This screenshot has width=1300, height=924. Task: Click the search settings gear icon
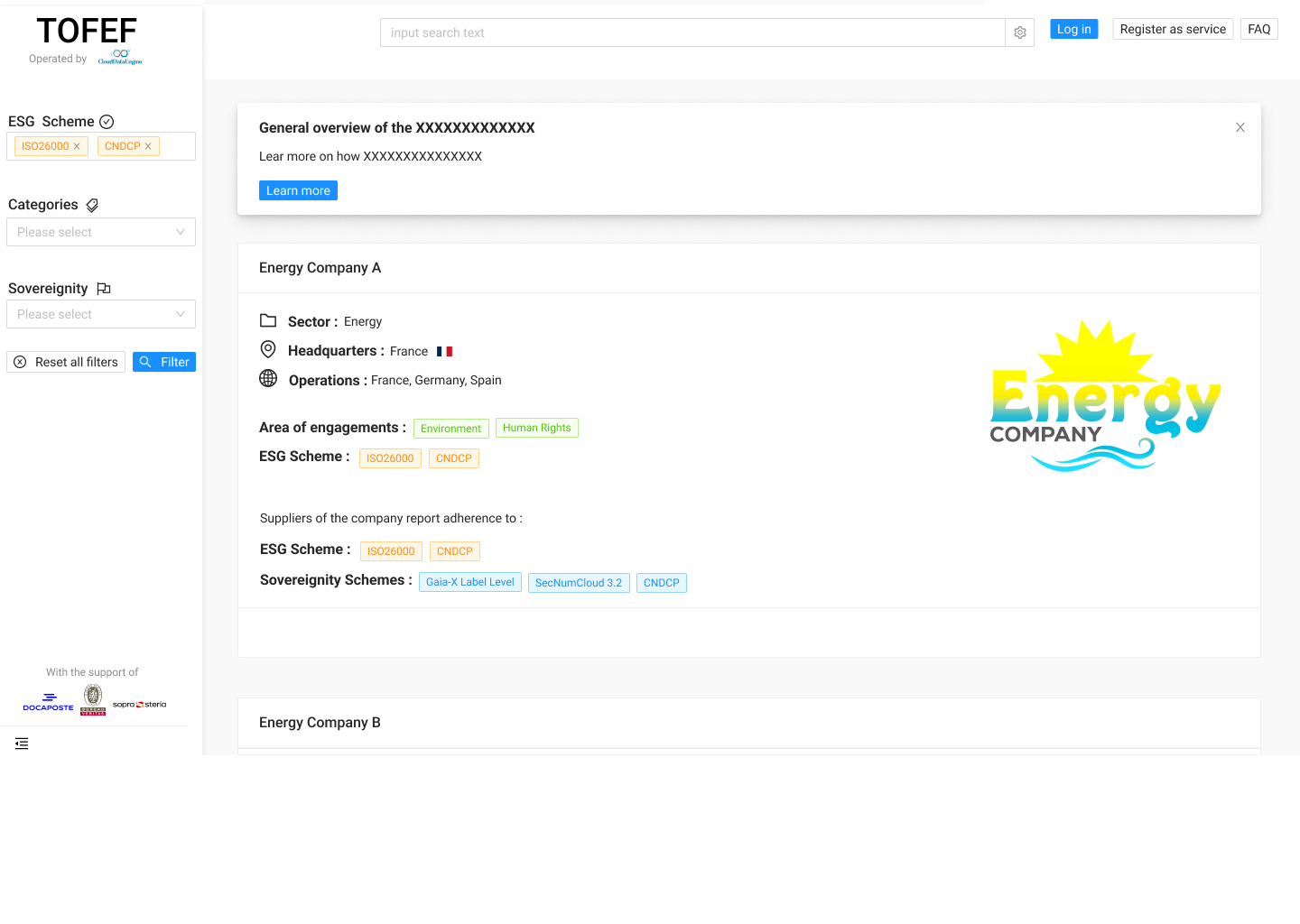(1019, 32)
